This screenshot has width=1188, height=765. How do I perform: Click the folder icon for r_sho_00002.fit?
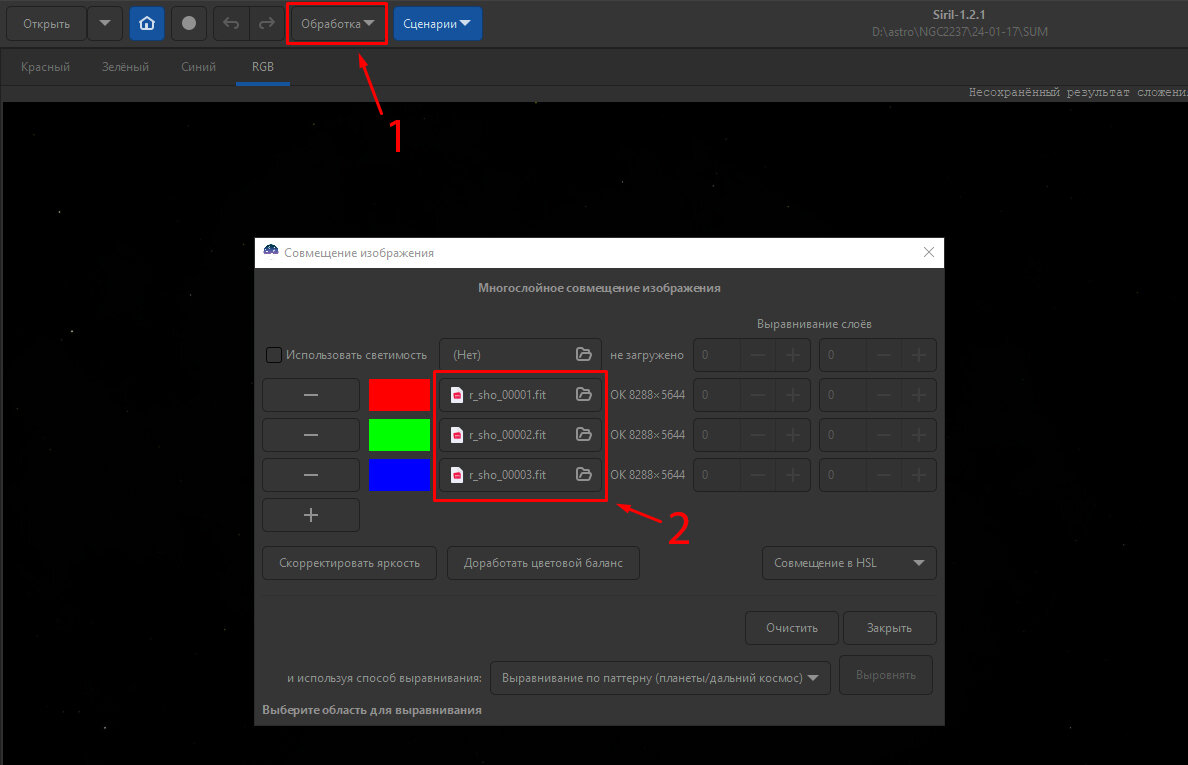pyautogui.click(x=583, y=435)
